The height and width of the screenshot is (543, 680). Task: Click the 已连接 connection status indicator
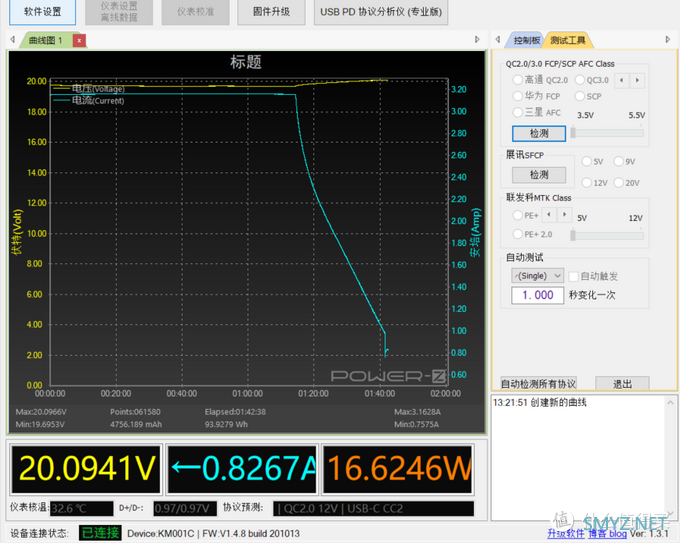(x=100, y=533)
